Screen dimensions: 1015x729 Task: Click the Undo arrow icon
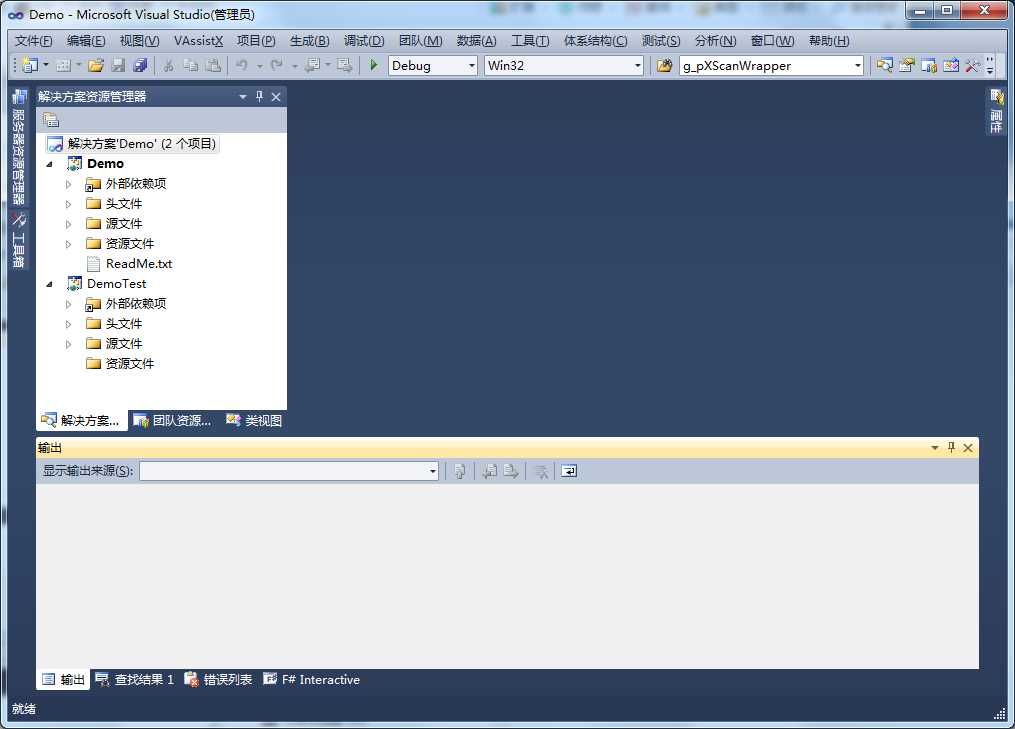(241, 65)
